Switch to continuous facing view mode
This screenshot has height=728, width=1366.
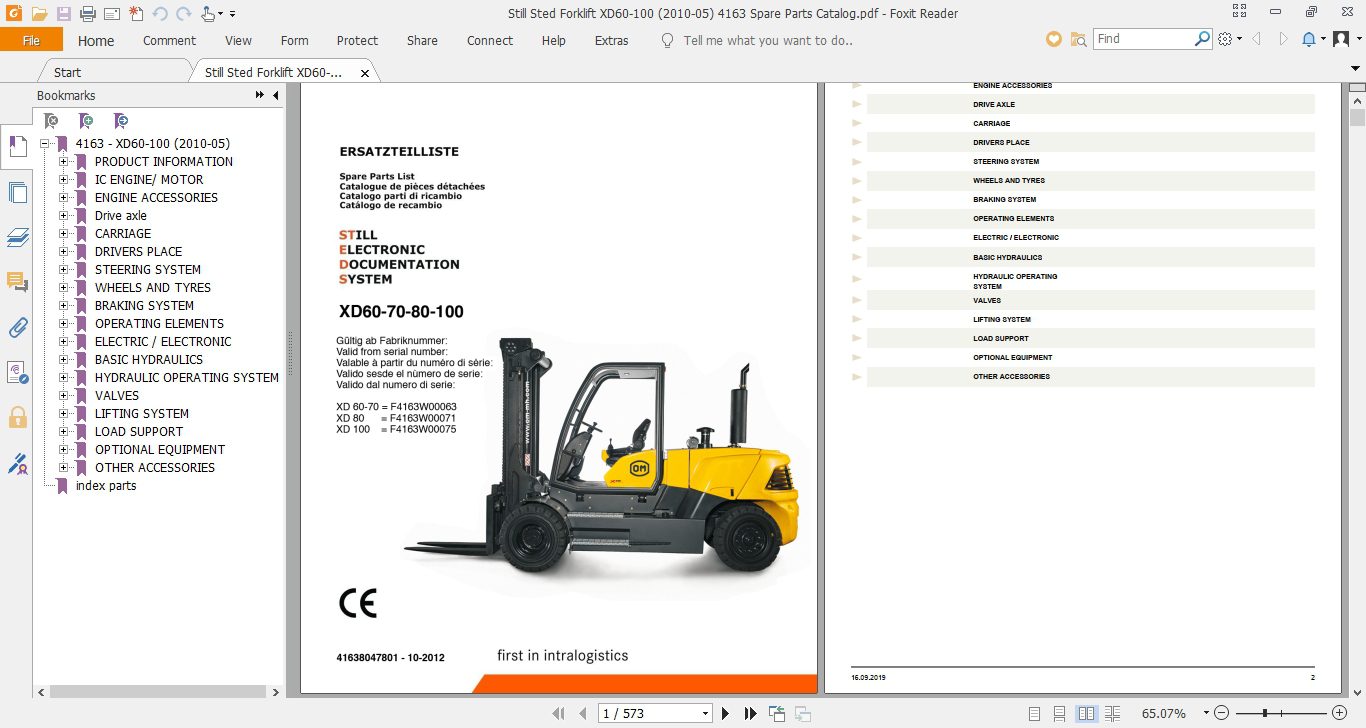click(1112, 713)
